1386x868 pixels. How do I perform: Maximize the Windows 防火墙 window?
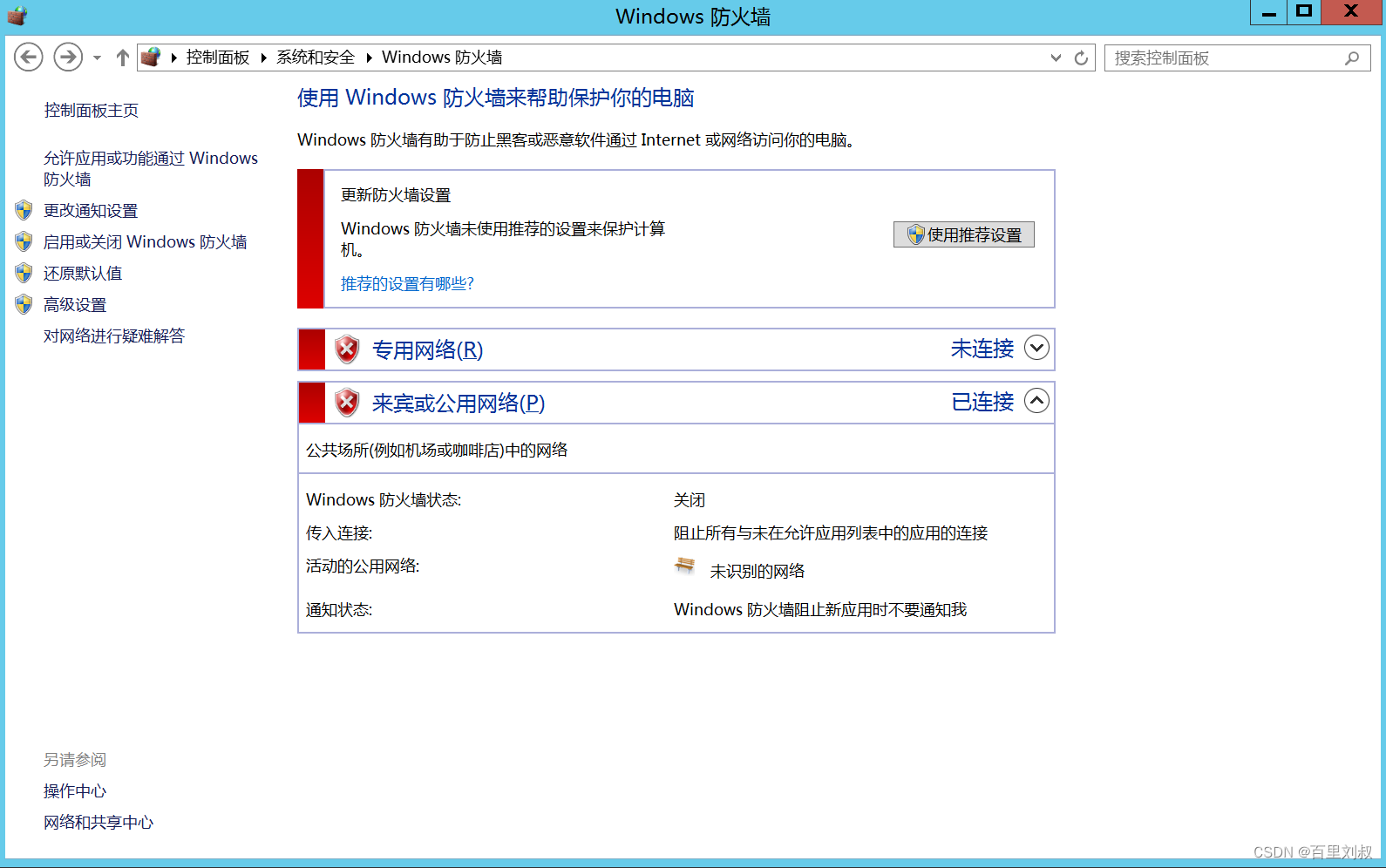[1304, 12]
